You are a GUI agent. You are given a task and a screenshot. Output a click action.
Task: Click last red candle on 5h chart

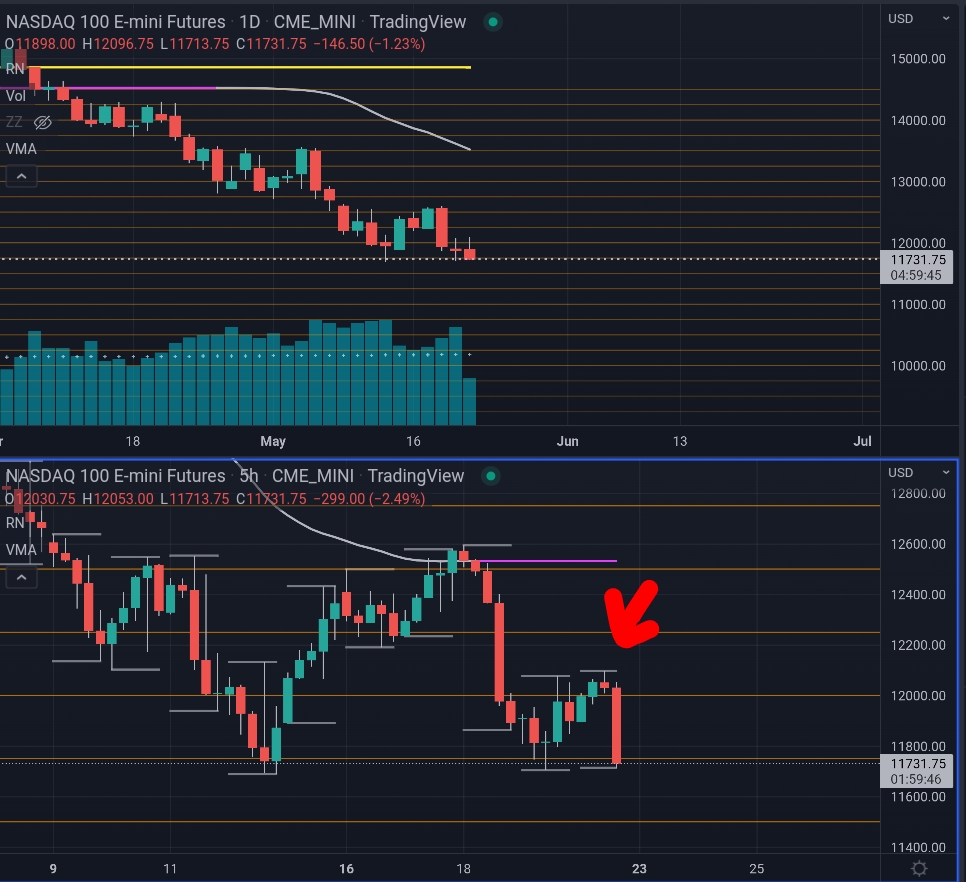(x=616, y=726)
